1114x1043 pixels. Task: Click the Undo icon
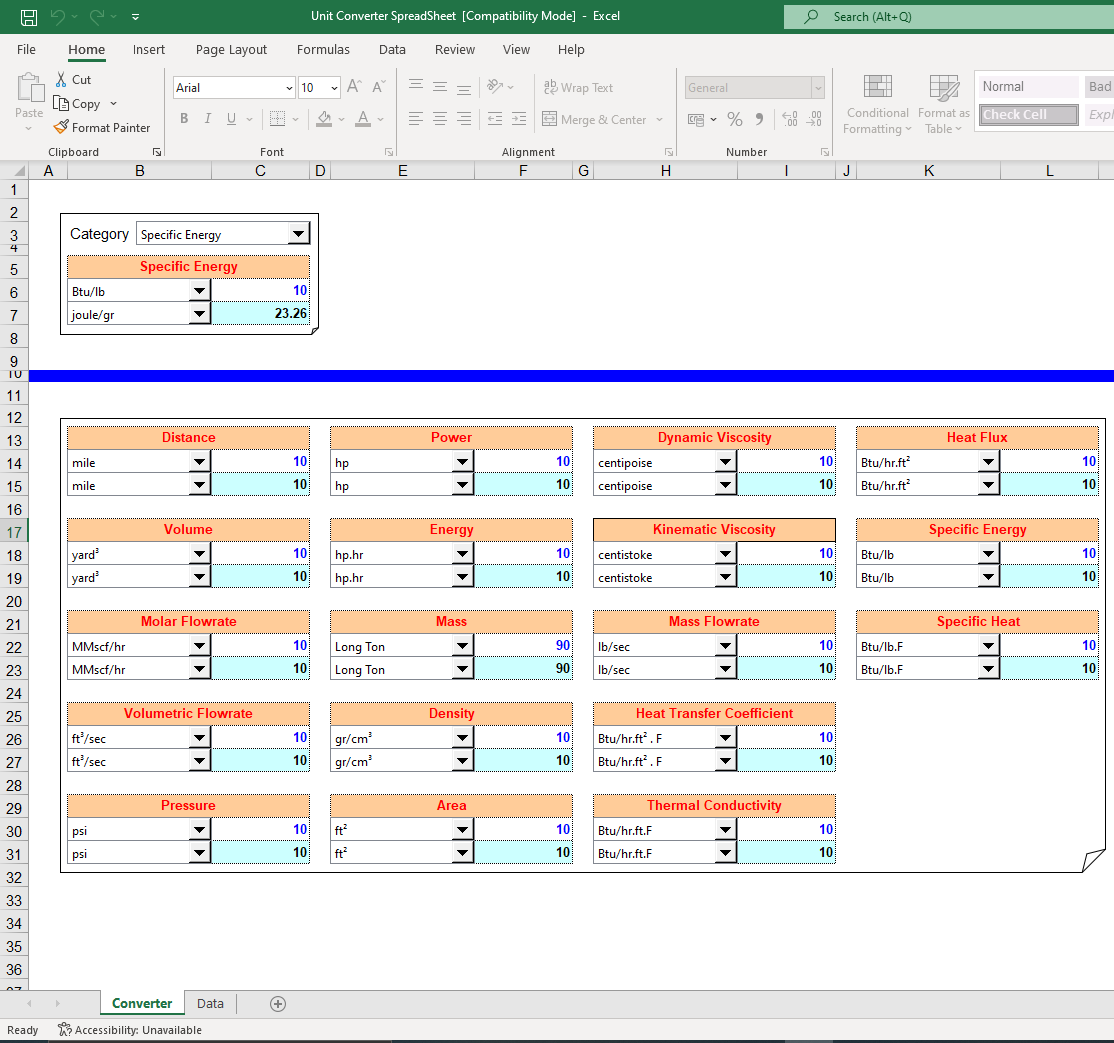(59, 16)
